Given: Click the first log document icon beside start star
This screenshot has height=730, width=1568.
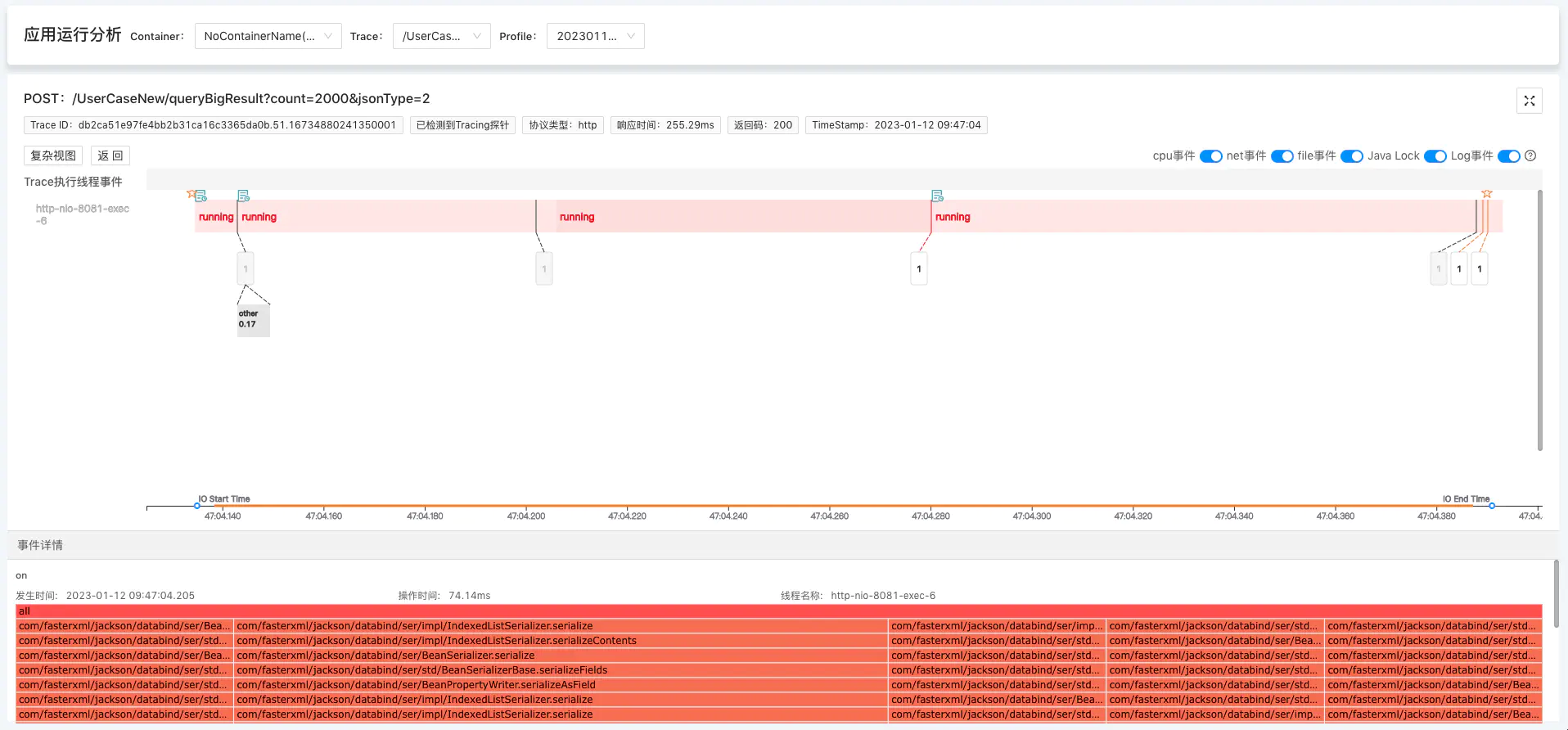Looking at the screenshot, I should (x=201, y=196).
